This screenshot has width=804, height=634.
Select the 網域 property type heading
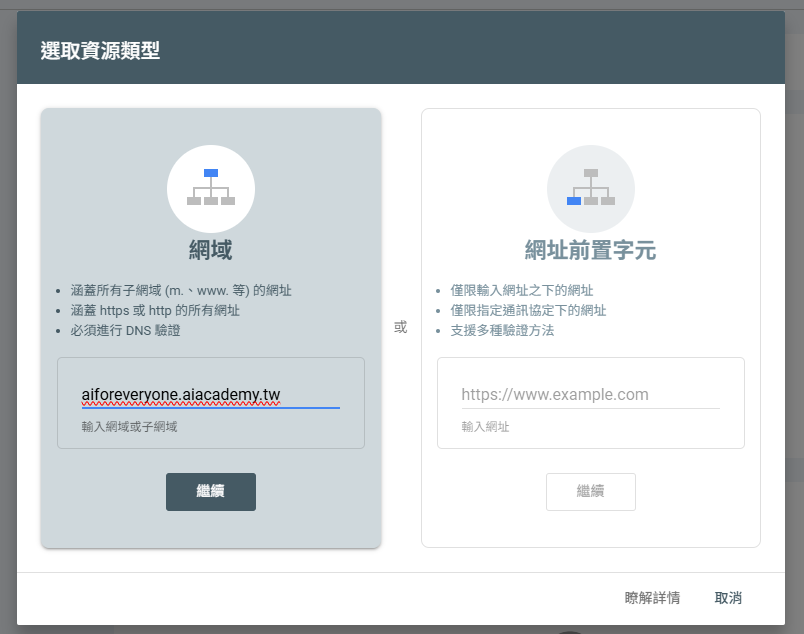click(211, 249)
